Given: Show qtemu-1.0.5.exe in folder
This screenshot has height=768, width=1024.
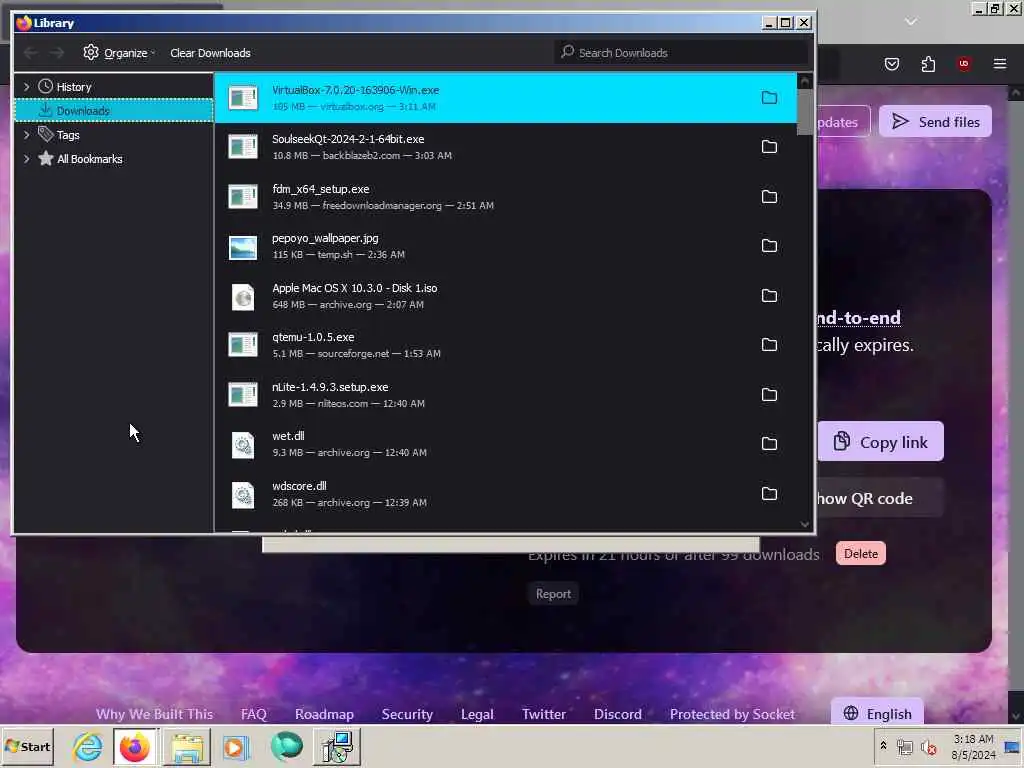Looking at the screenshot, I should pyautogui.click(x=769, y=344).
